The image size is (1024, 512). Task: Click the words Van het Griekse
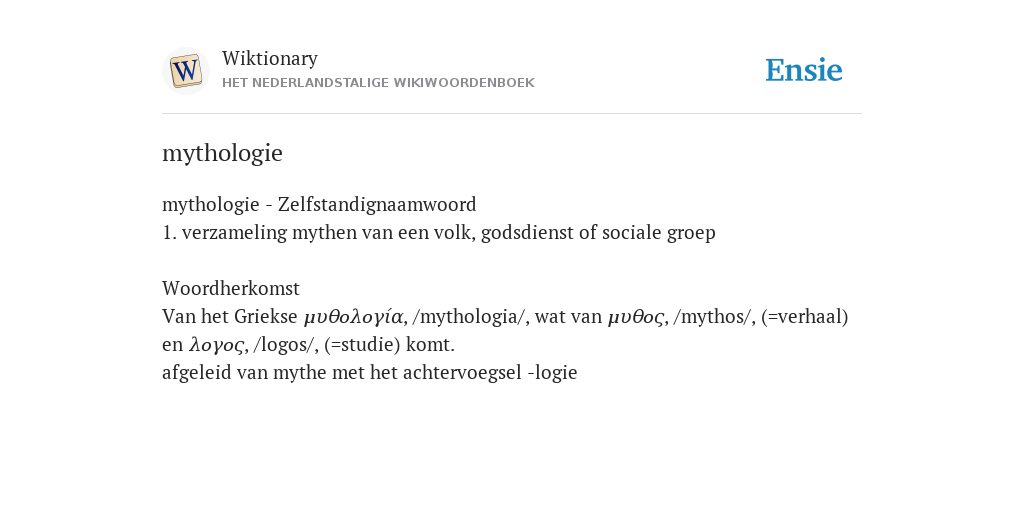(230, 317)
